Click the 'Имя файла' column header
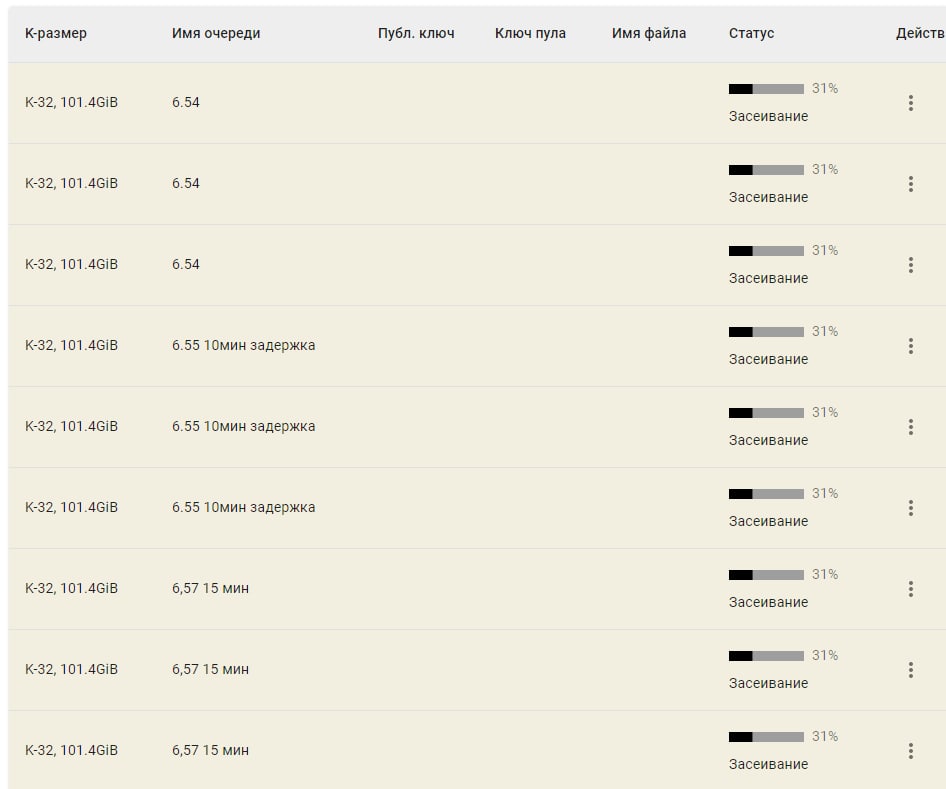The width and height of the screenshot is (946, 789). 649,33
